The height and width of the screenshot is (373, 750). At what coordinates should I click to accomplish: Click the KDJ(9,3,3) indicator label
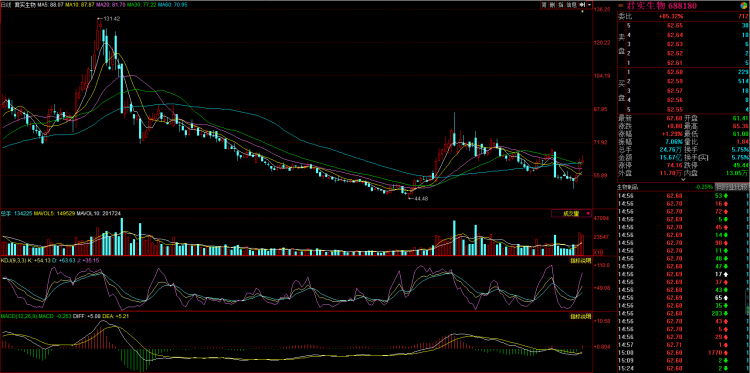(13, 261)
